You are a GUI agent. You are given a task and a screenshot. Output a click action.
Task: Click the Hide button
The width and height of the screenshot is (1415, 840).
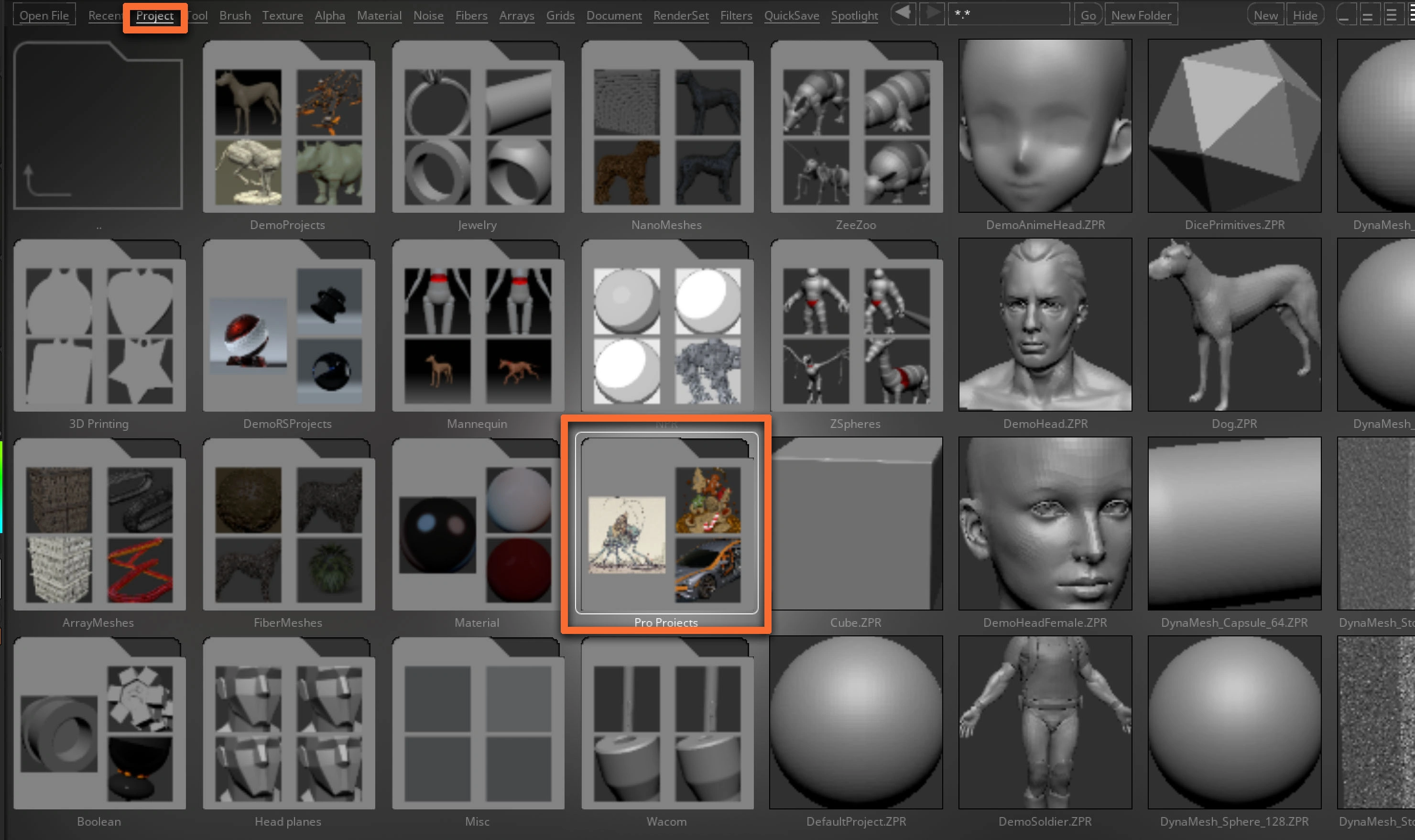click(1305, 15)
